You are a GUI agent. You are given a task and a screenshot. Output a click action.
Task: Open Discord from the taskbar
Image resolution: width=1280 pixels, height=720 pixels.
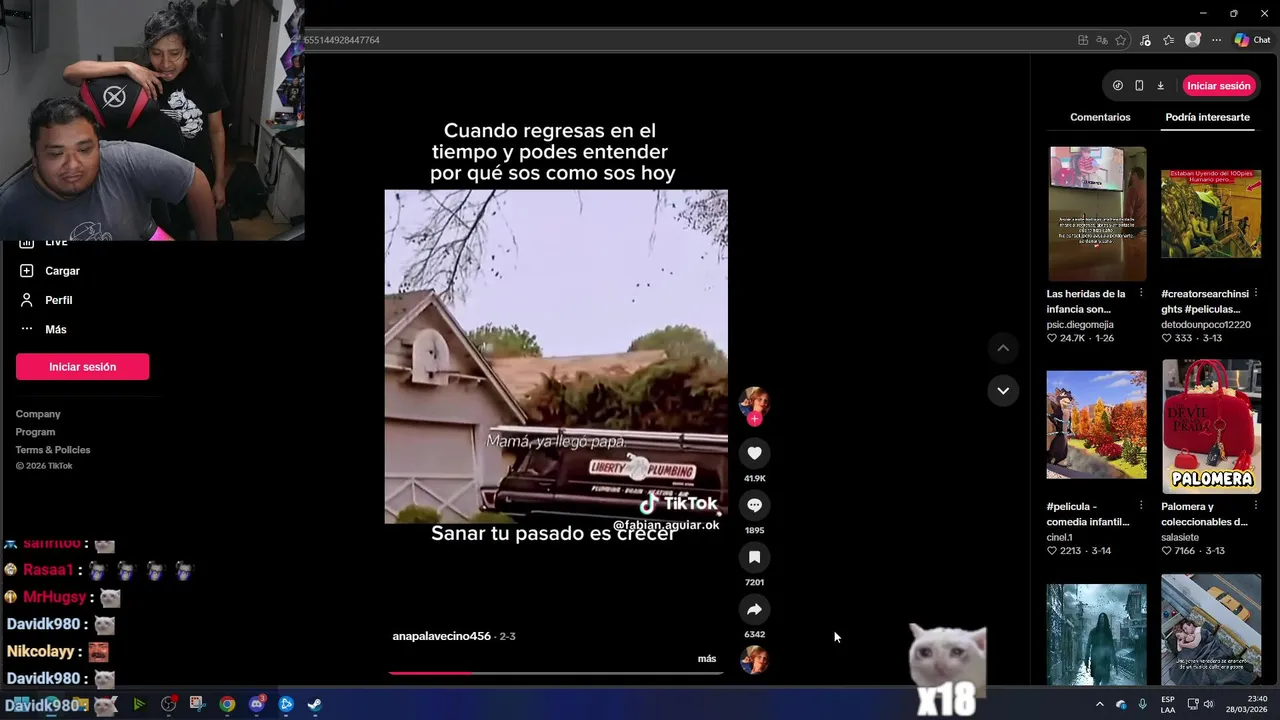257,704
